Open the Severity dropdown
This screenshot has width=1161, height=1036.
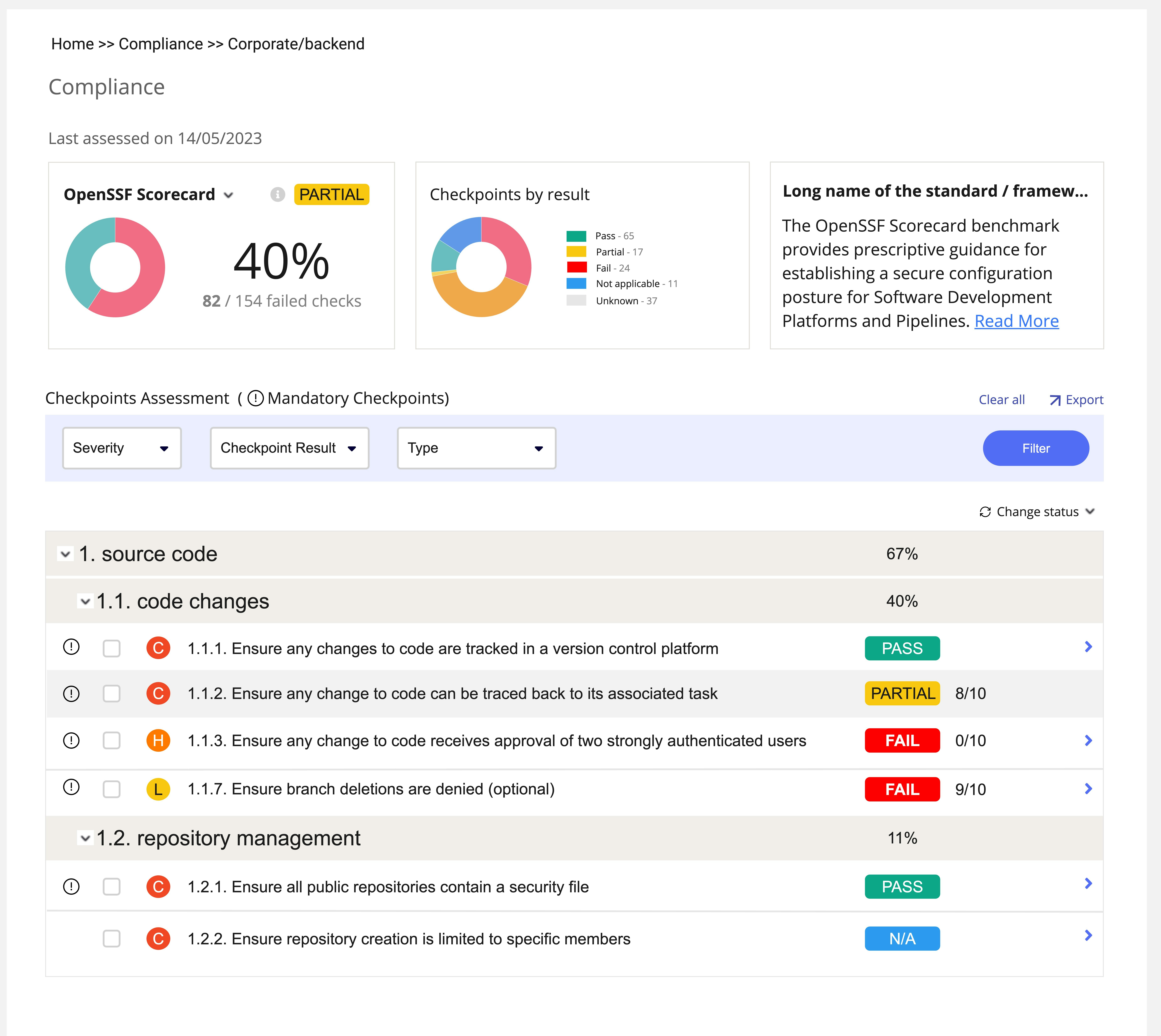coord(122,448)
